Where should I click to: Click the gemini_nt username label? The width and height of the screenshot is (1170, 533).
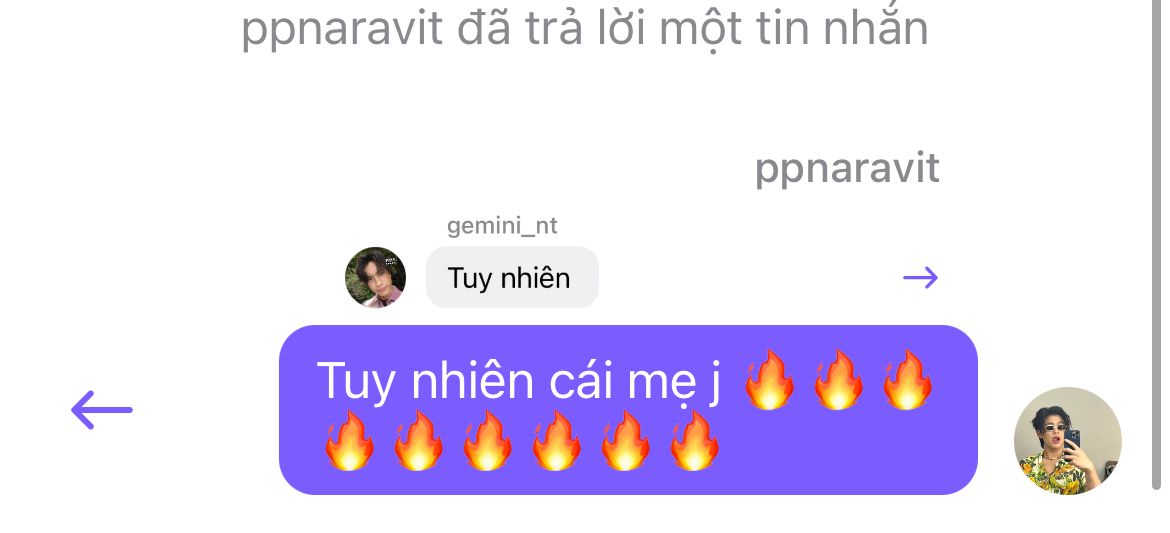(502, 225)
